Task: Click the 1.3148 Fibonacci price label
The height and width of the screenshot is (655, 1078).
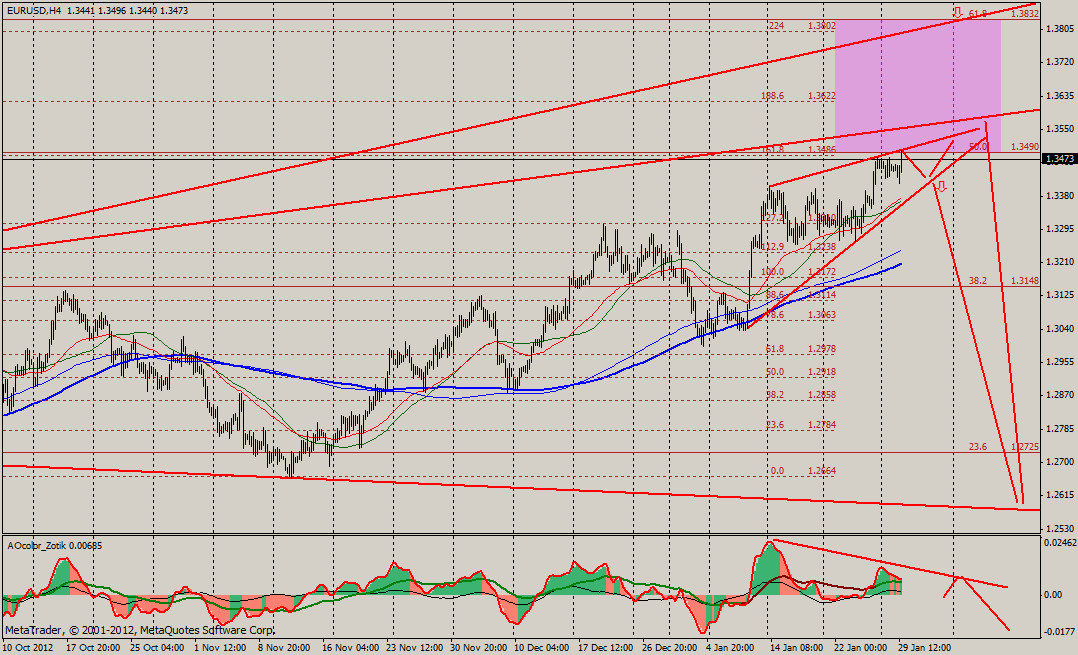Action: point(1025,281)
